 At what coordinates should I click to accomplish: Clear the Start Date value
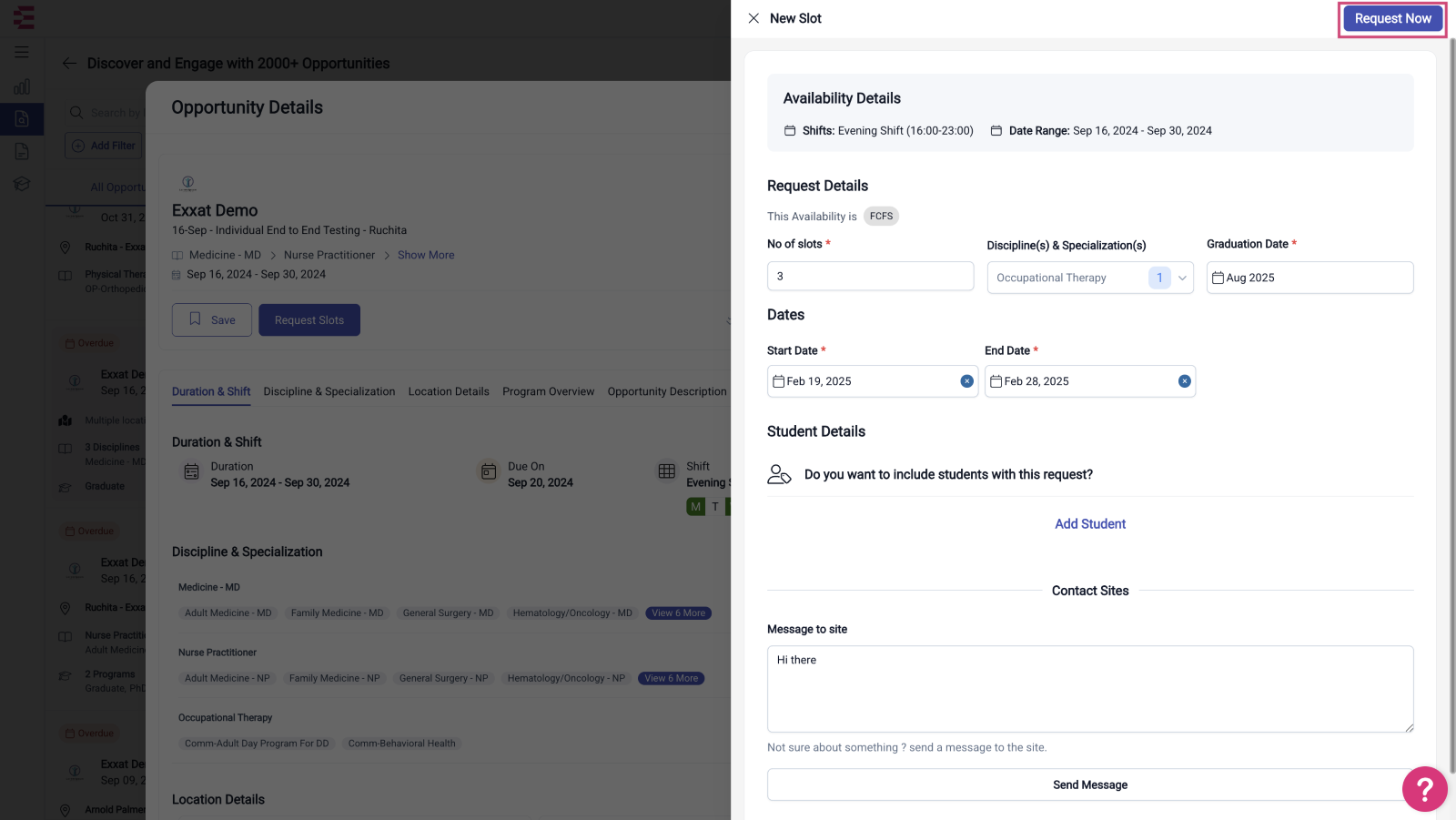tap(966, 381)
